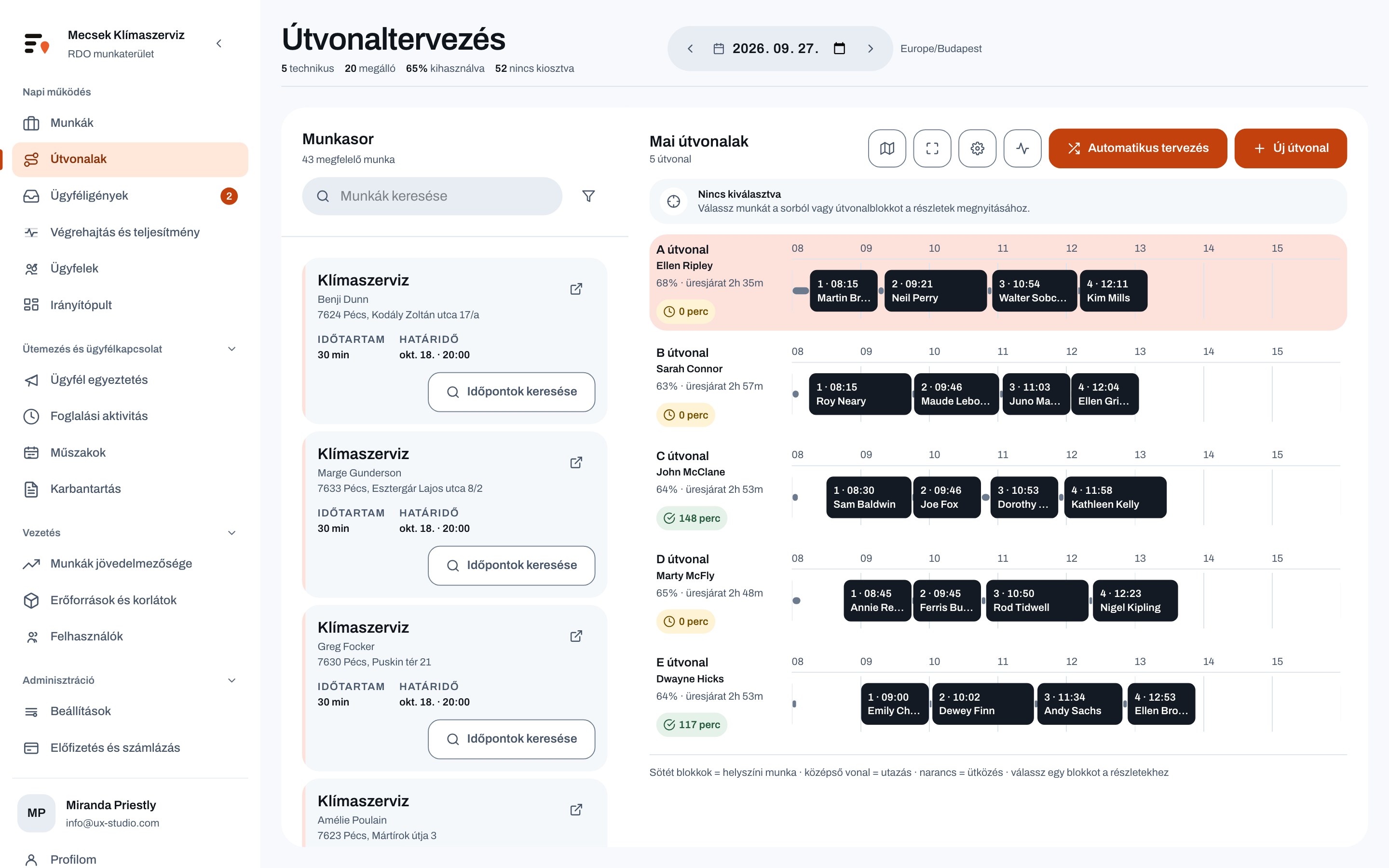This screenshot has width=1389, height=868.
Task: Open the activity pulse icon button
Action: [x=1022, y=148]
